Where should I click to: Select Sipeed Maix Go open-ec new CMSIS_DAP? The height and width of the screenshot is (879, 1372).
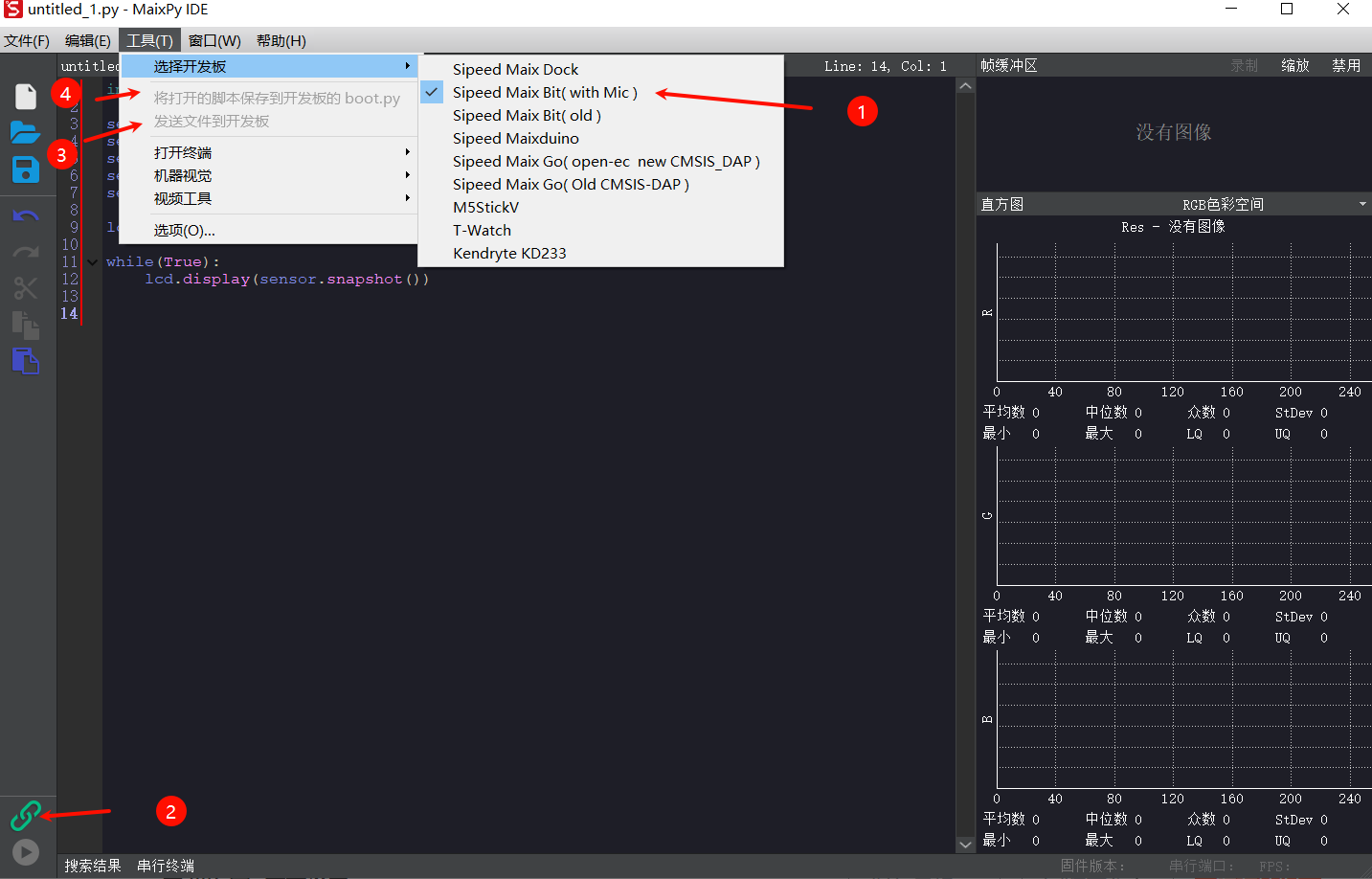click(x=601, y=161)
